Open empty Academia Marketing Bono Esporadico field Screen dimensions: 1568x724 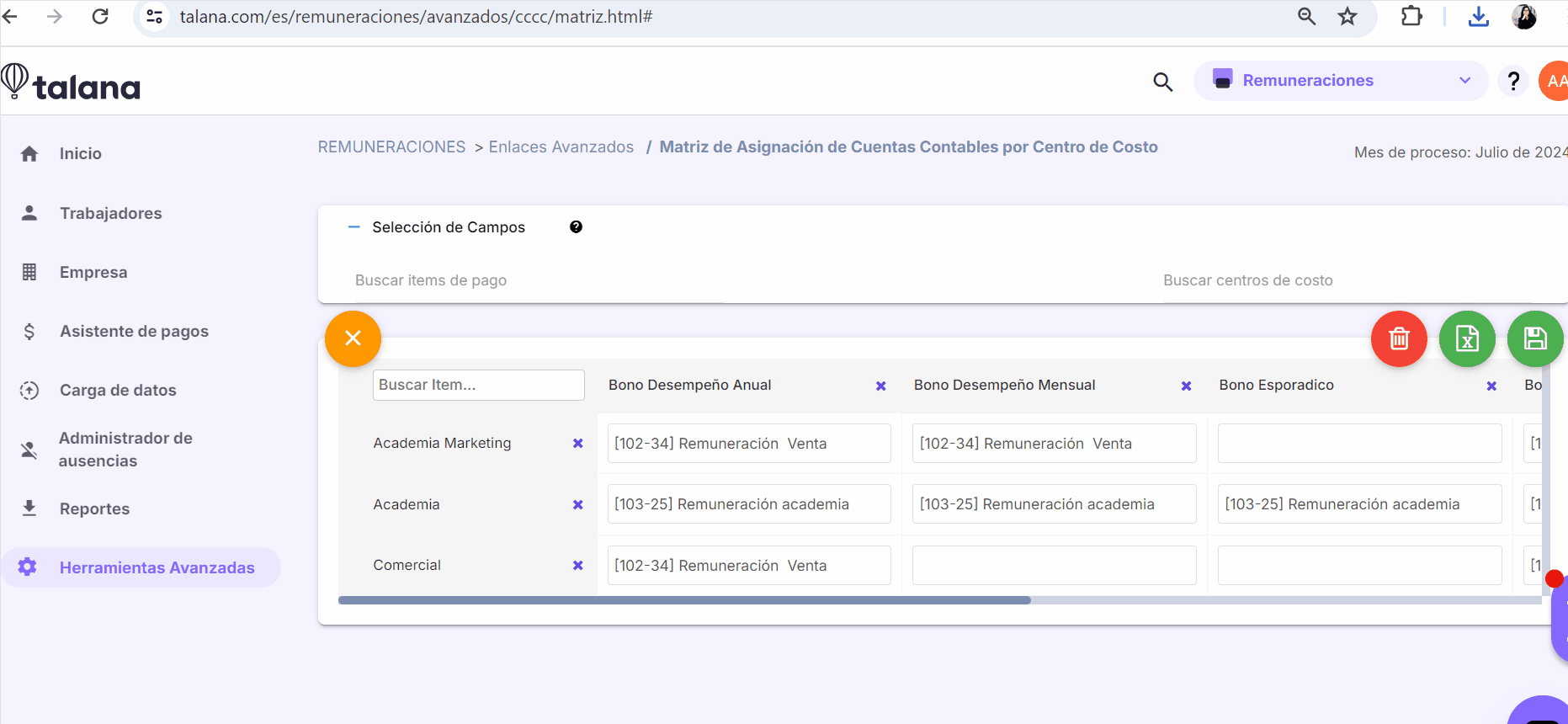click(1359, 444)
